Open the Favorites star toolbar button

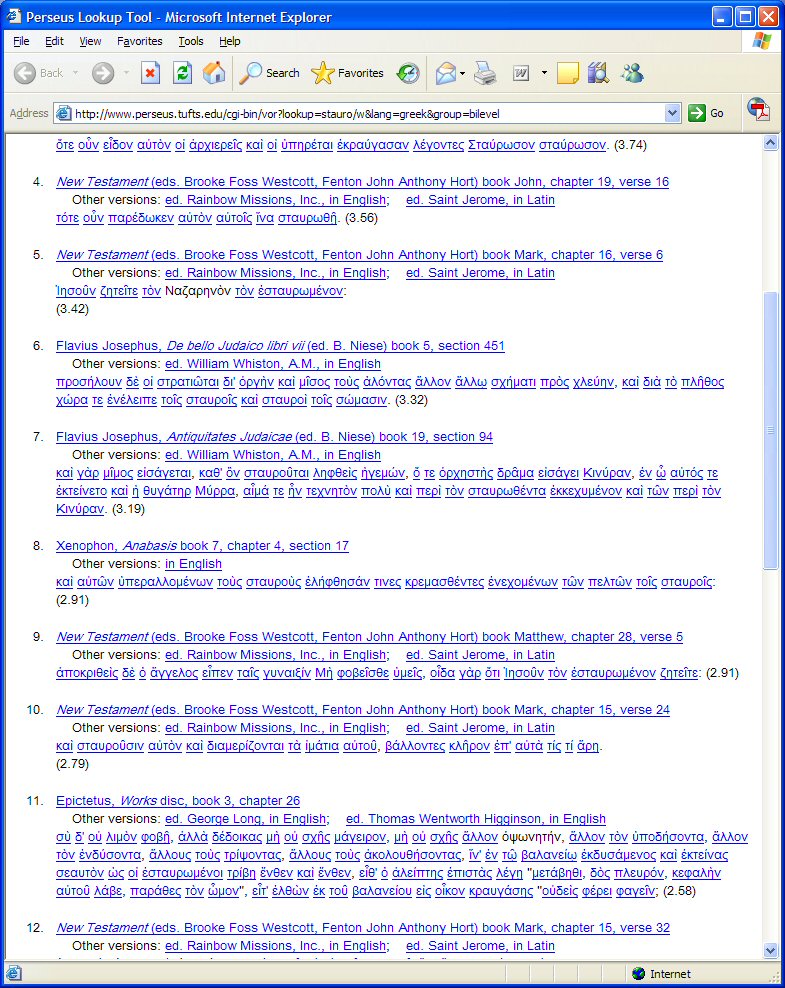(x=347, y=73)
